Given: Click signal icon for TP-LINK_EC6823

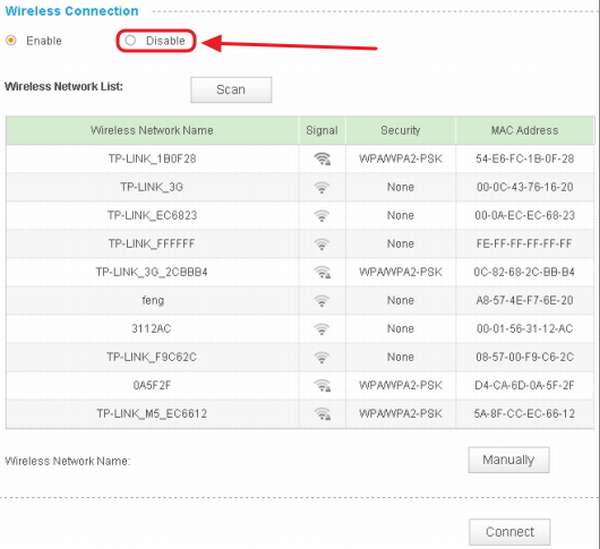Looking at the screenshot, I should 321,215.
